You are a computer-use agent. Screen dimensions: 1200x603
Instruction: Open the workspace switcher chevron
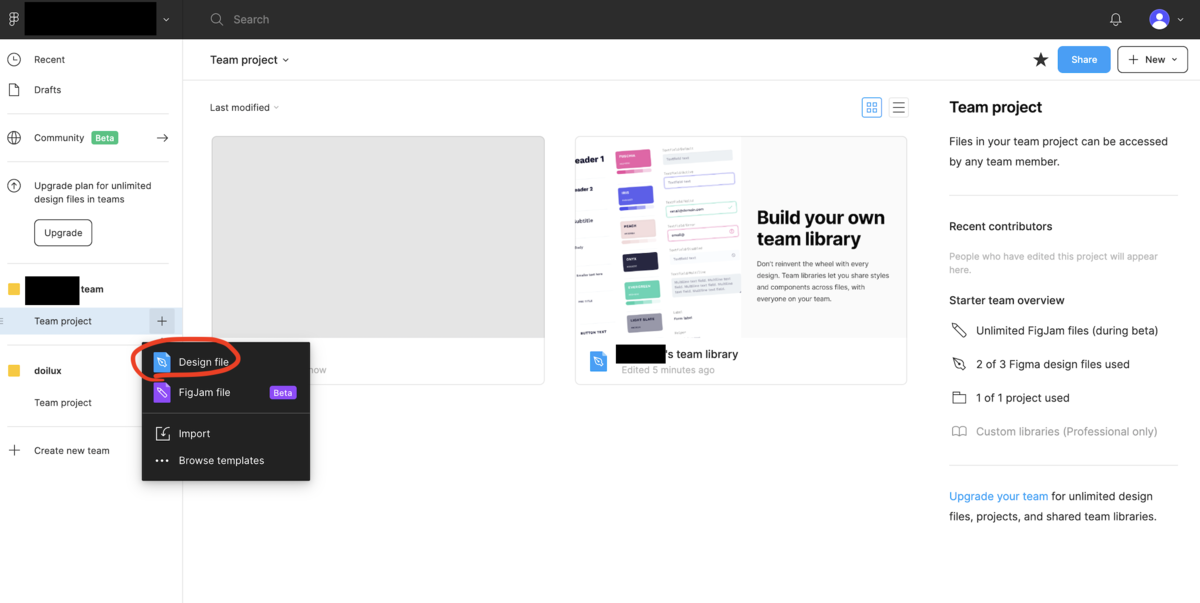click(166, 19)
